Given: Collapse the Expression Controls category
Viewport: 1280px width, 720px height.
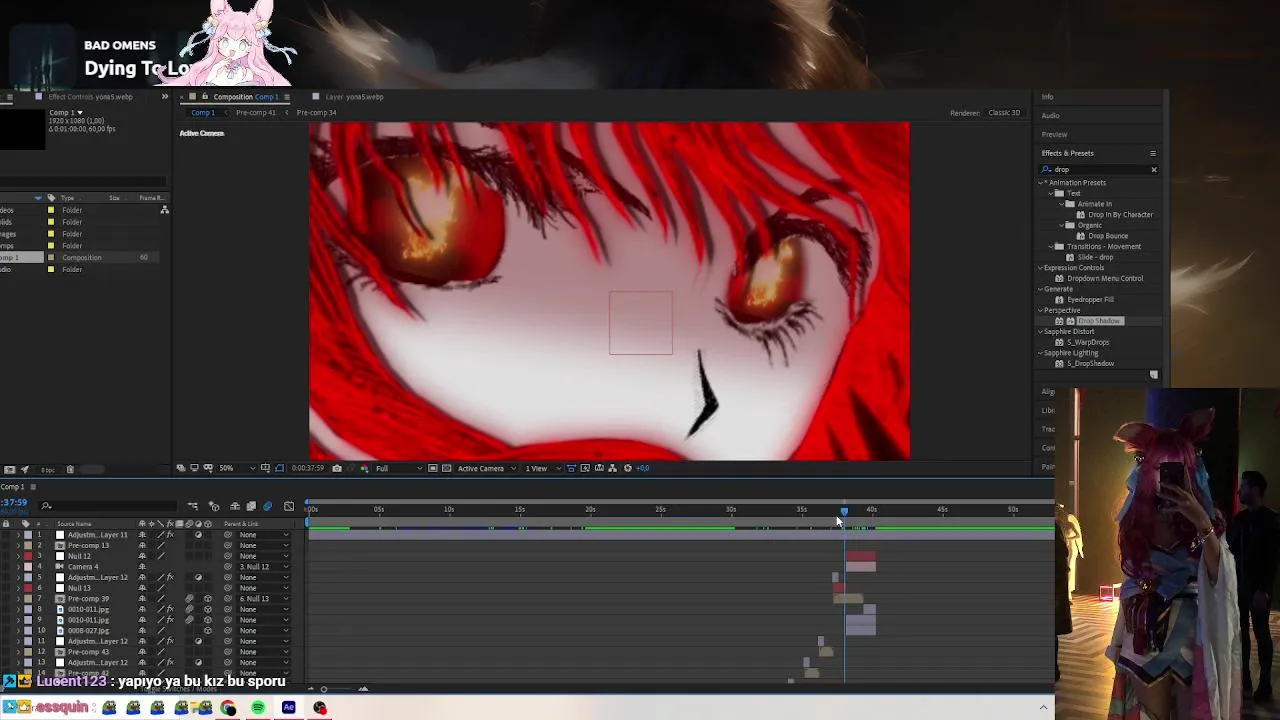Looking at the screenshot, I should tap(1041, 268).
